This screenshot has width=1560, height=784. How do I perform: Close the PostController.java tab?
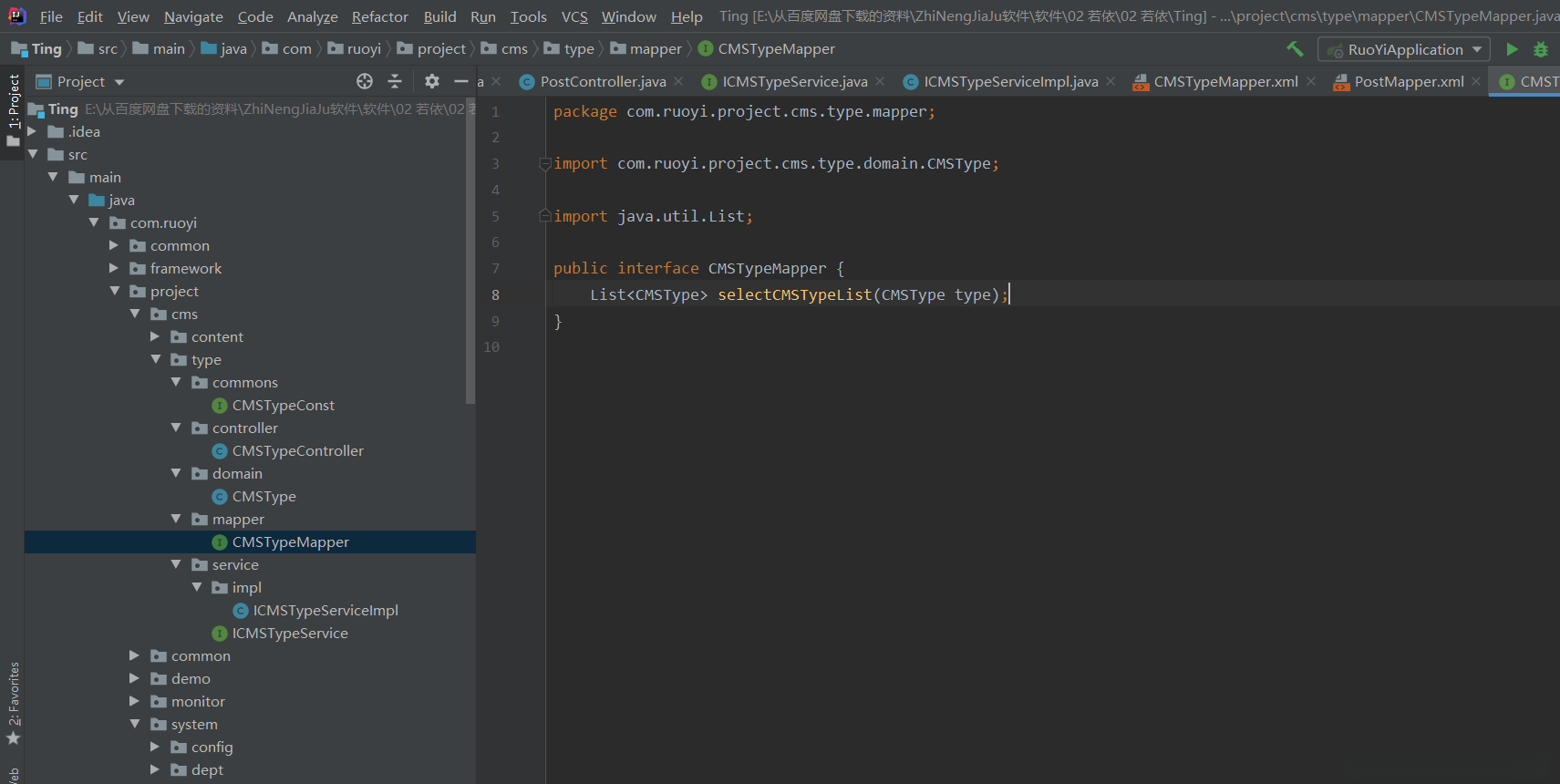678,81
